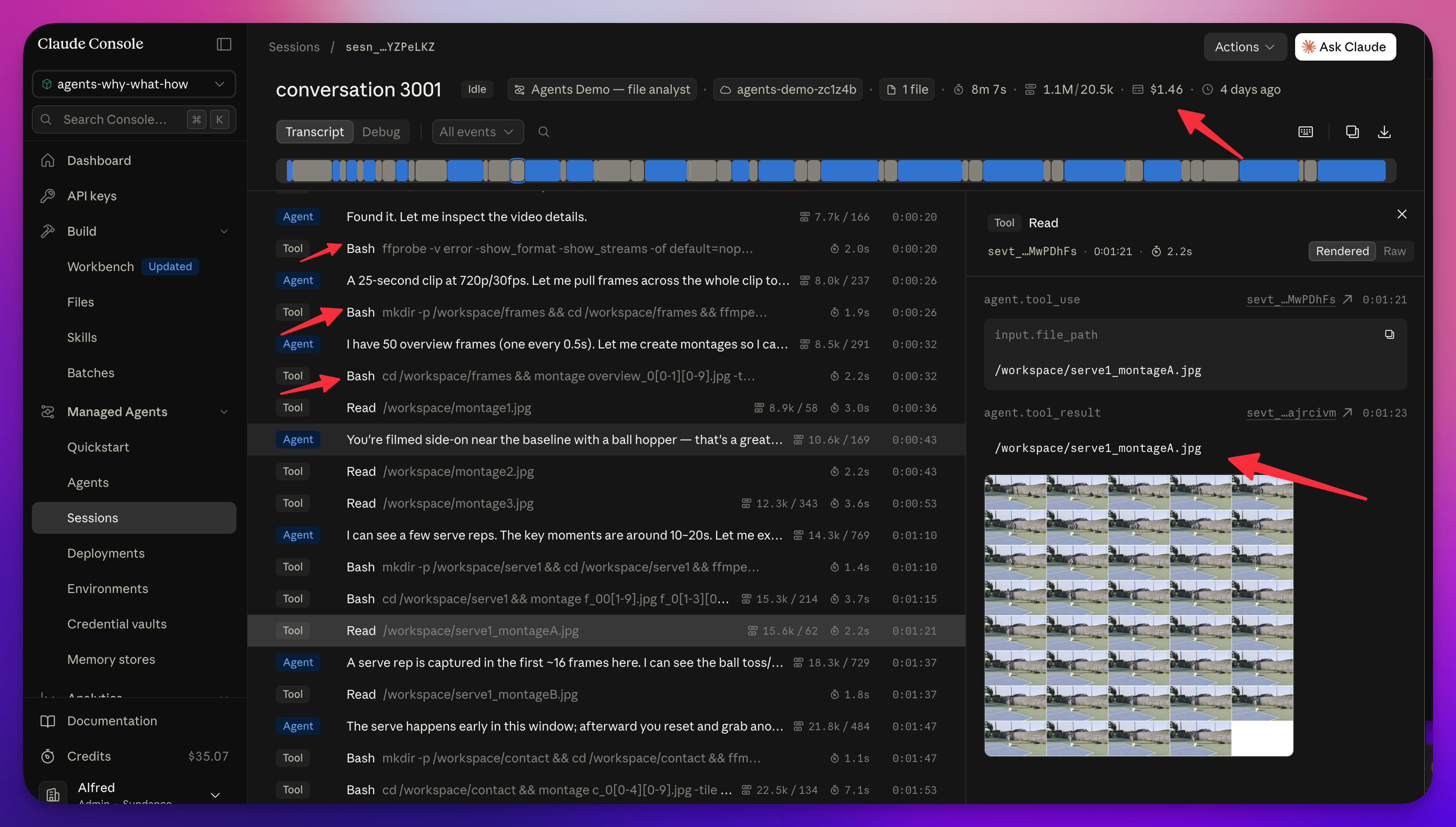Open sevt_…MwPDhFs event external link icon
The width and height of the screenshot is (1456, 827).
tap(1348, 299)
